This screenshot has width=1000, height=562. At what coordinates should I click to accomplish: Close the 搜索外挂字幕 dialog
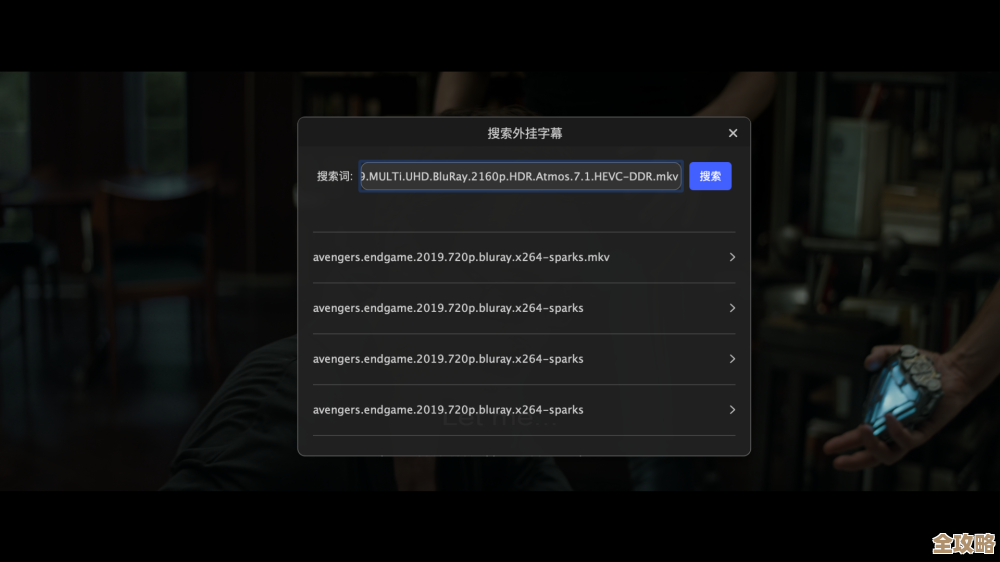click(733, 133)
